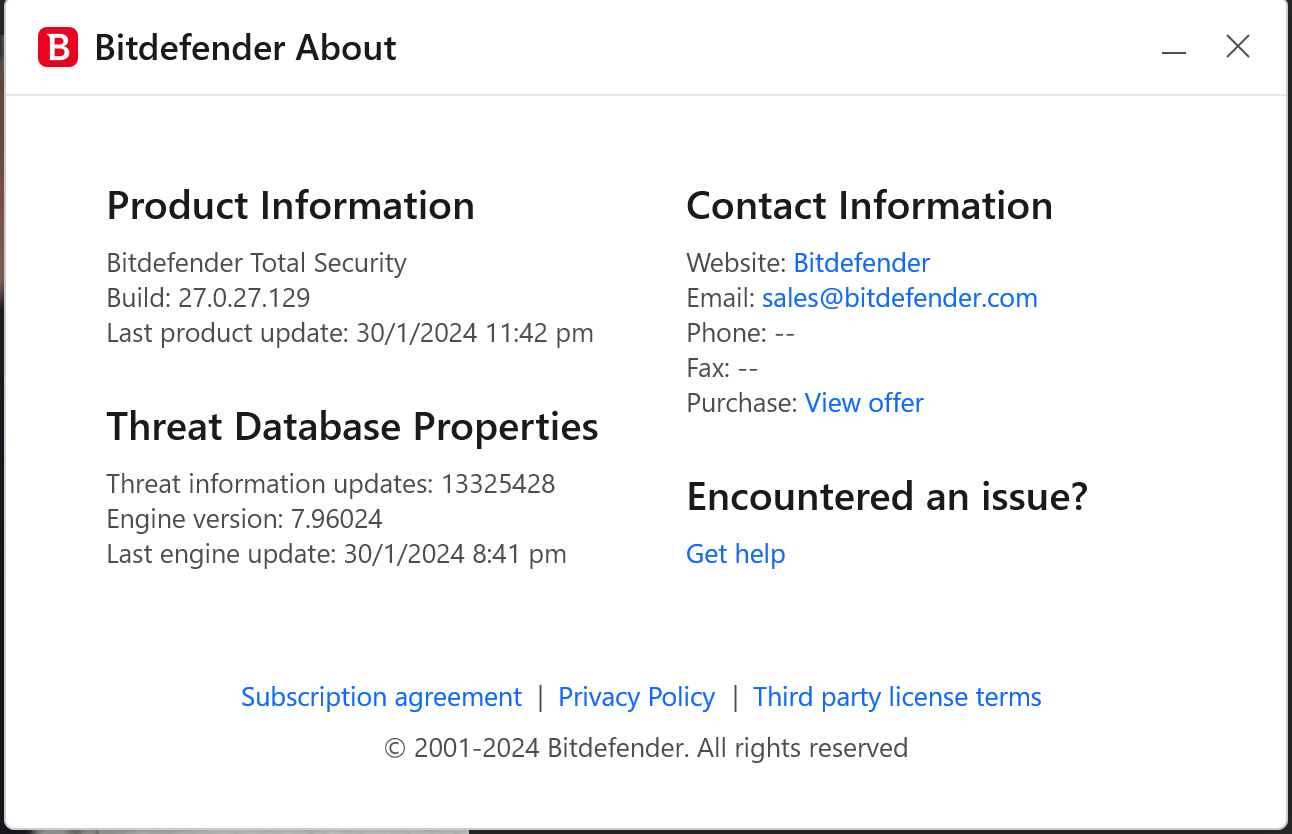Image resolution: width=1292 pixels, height=834 pixels.
Task: Click the Bitdefender logo icon
Action: (x=58, y=48)
